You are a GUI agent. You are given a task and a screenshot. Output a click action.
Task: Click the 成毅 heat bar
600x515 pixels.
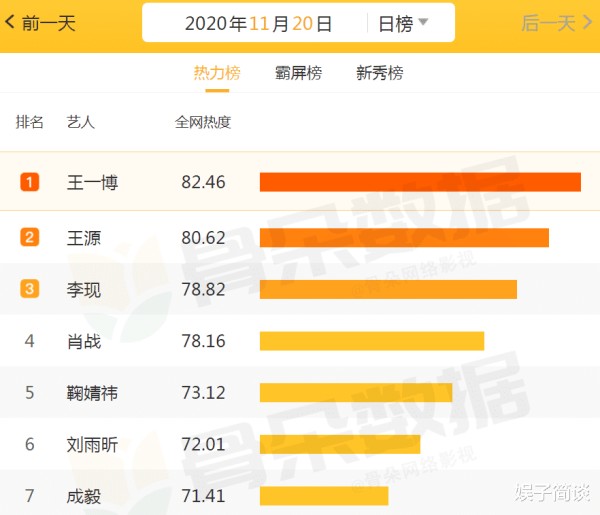coord(324,496)
